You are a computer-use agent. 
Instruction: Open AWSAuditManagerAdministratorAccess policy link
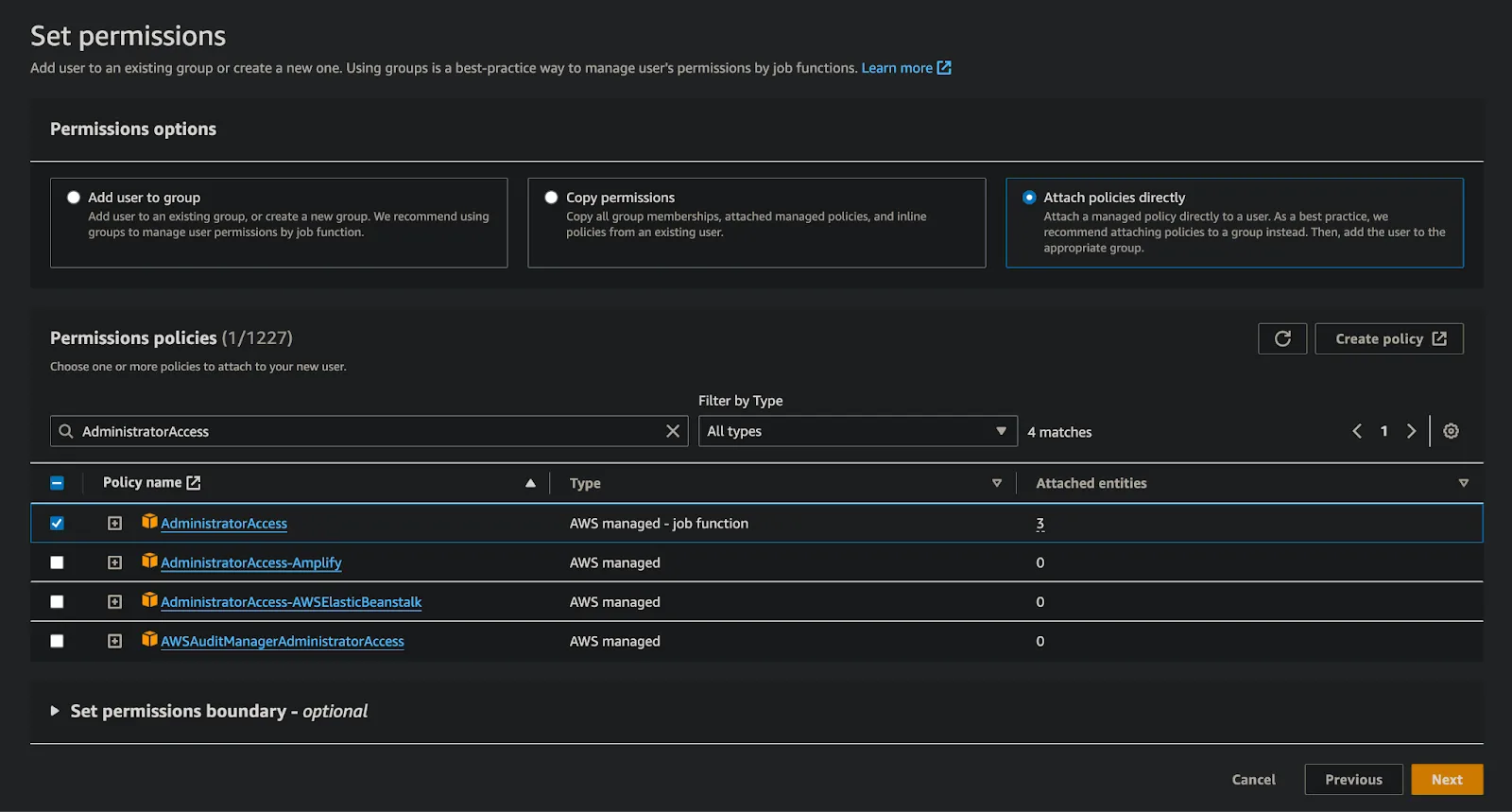[283, 641]
